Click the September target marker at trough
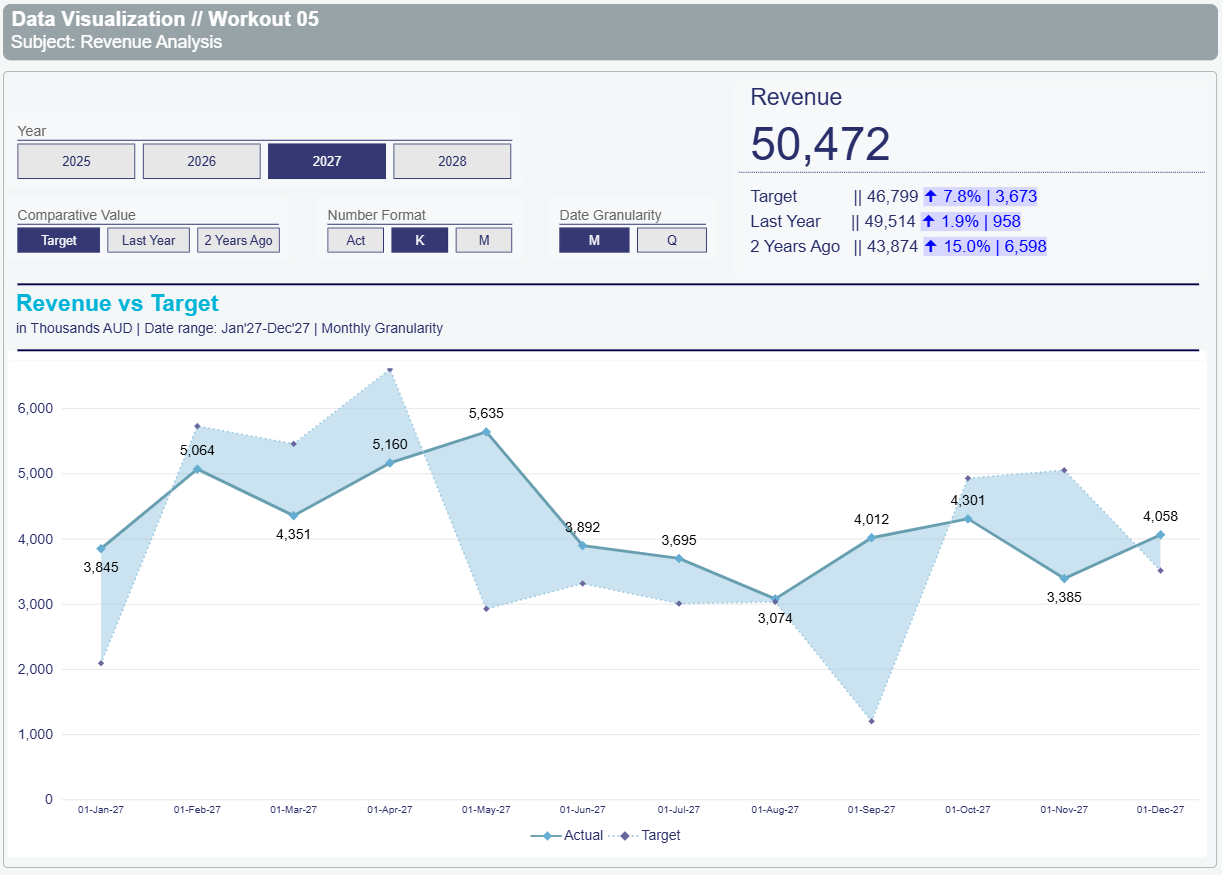Screen dimensions: 1222x875 point(872,721)
